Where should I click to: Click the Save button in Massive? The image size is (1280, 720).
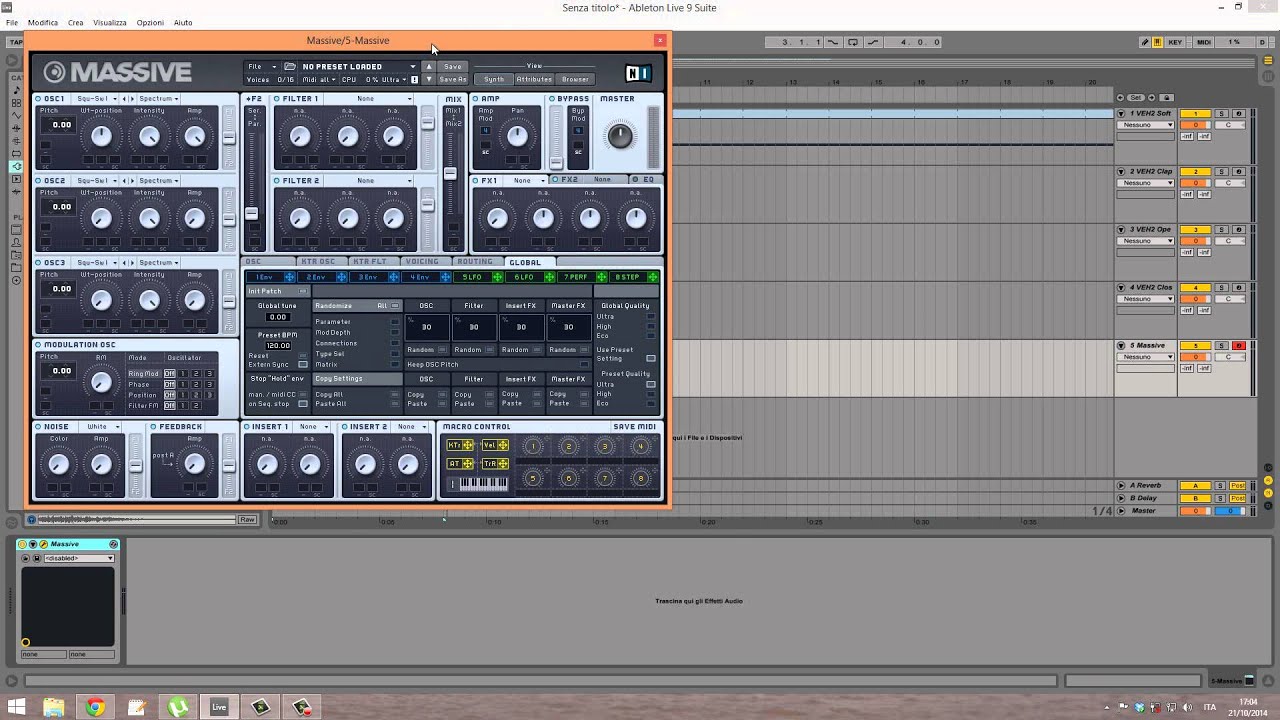(453, 67)
